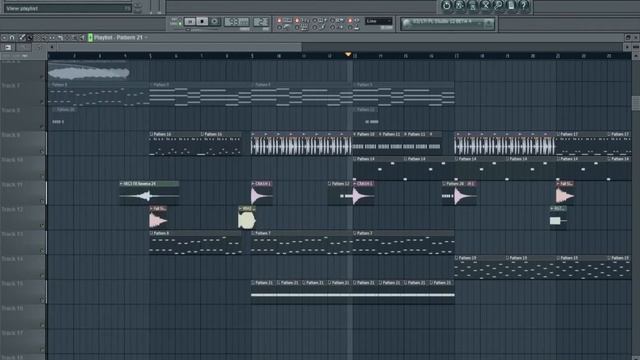
Task: Click bar 17 on the timeline ruler
Action: click(x=456, y=56)
